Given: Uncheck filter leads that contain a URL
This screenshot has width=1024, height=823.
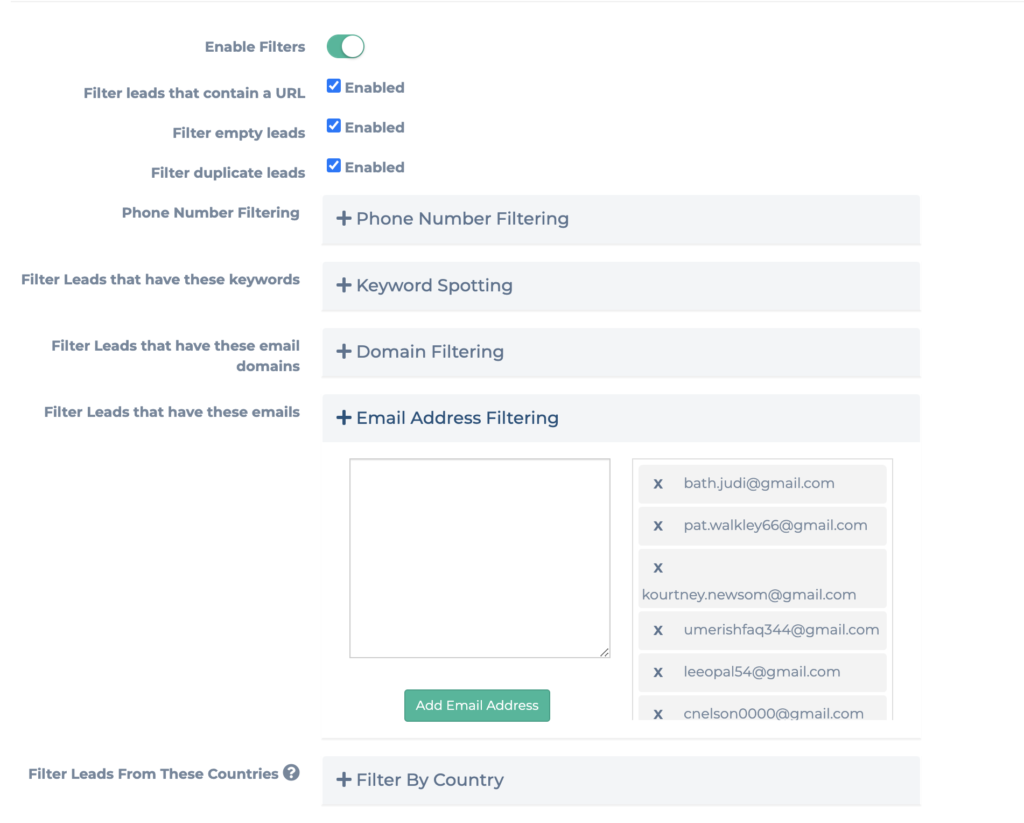Looking at the screenshot, I should tap(334, 87).
